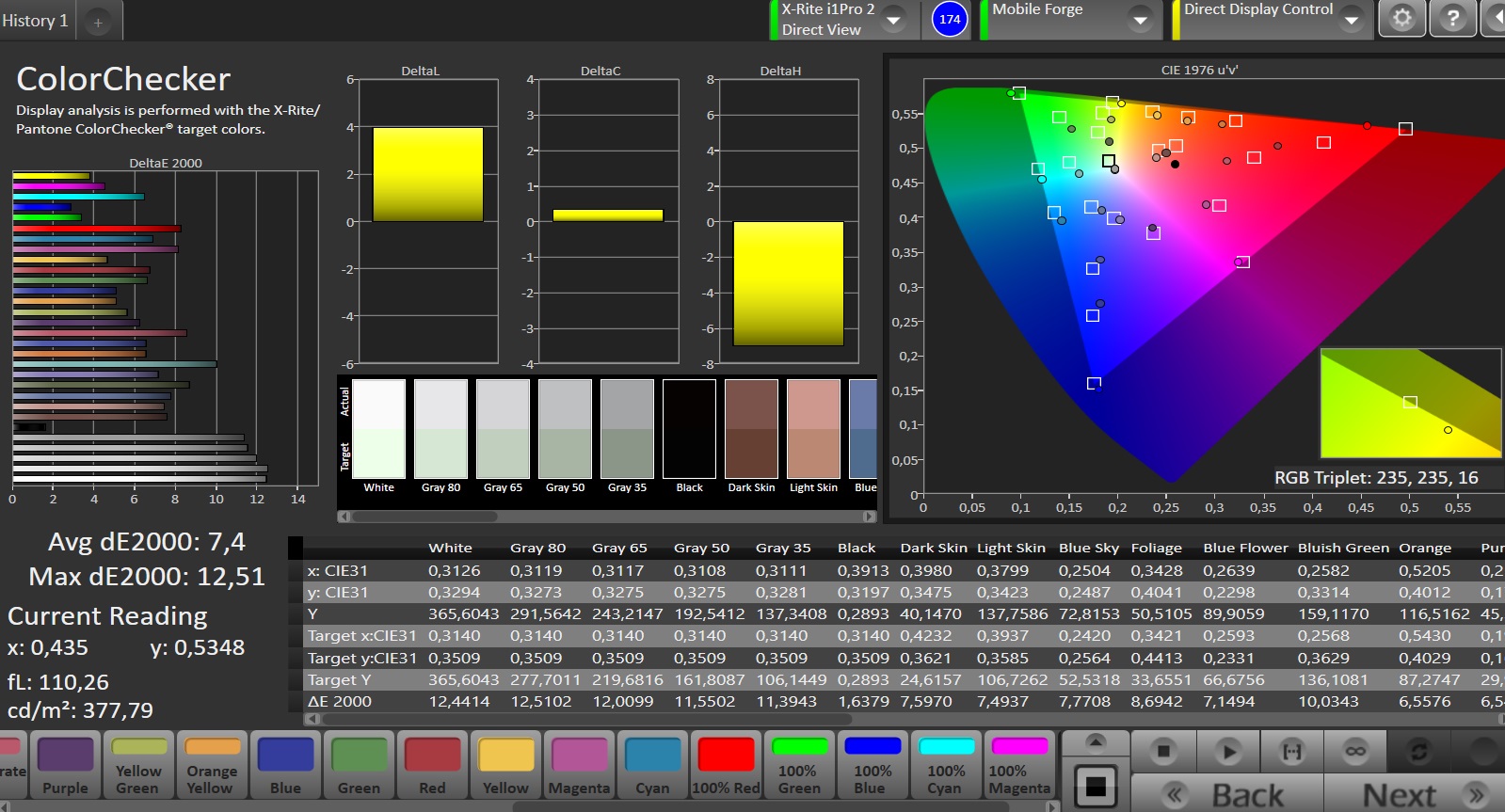
Task: Choose the 100% Cyan color patch
Action: click(946, 766)
